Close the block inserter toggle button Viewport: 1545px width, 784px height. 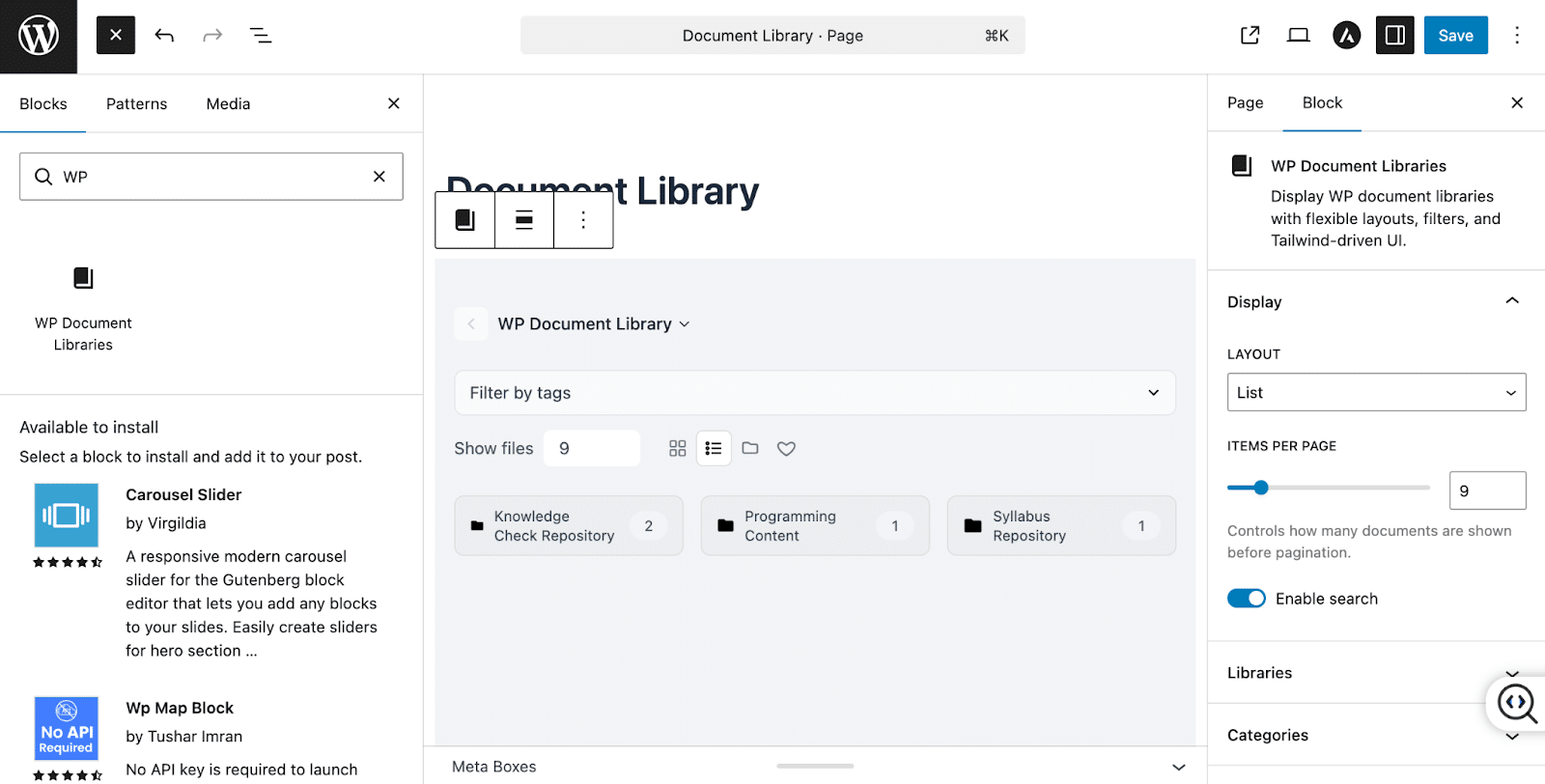click(x=116, y=35)
